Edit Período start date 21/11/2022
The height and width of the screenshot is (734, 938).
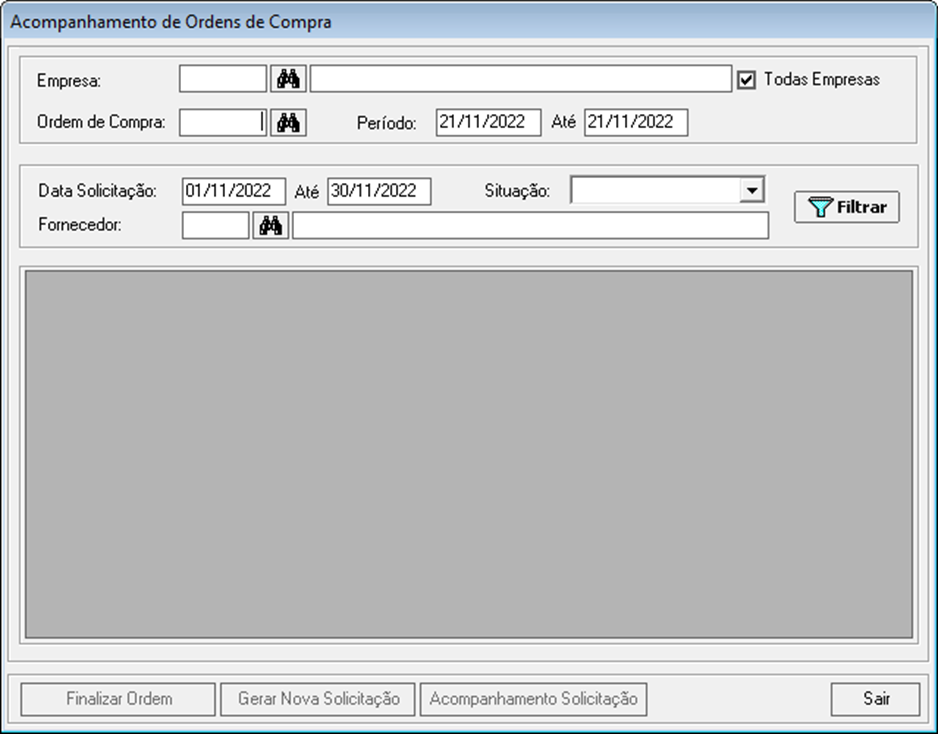pyautogui.click(x=488, y=122)
